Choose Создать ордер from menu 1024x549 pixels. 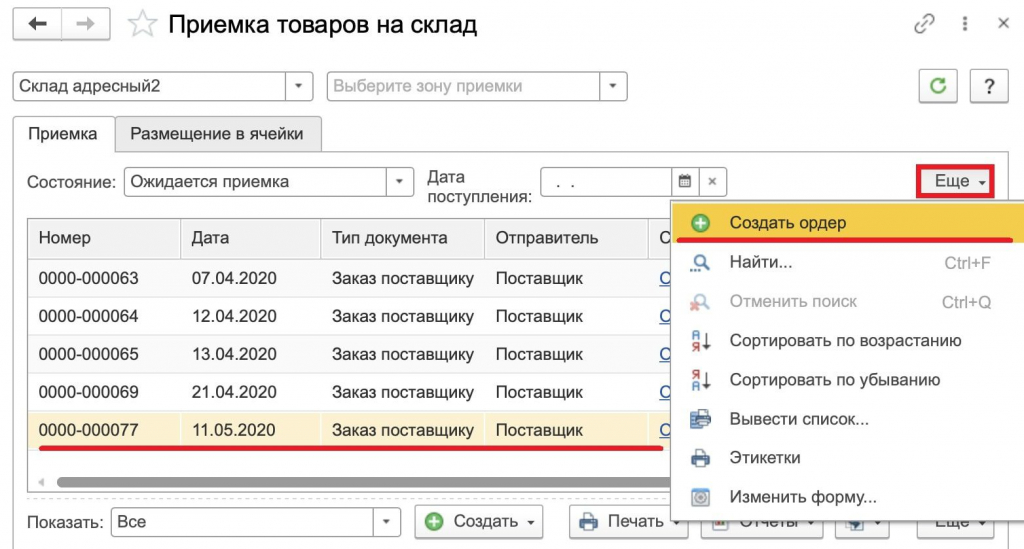(848, 223)
